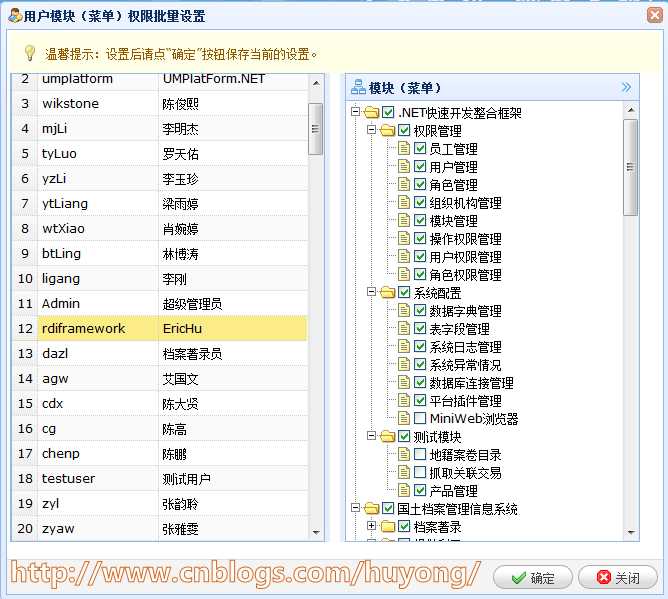This screenshot has width=668, height=599.
Task: Click the document icon beside 产品管理
Action: (404, 490)
